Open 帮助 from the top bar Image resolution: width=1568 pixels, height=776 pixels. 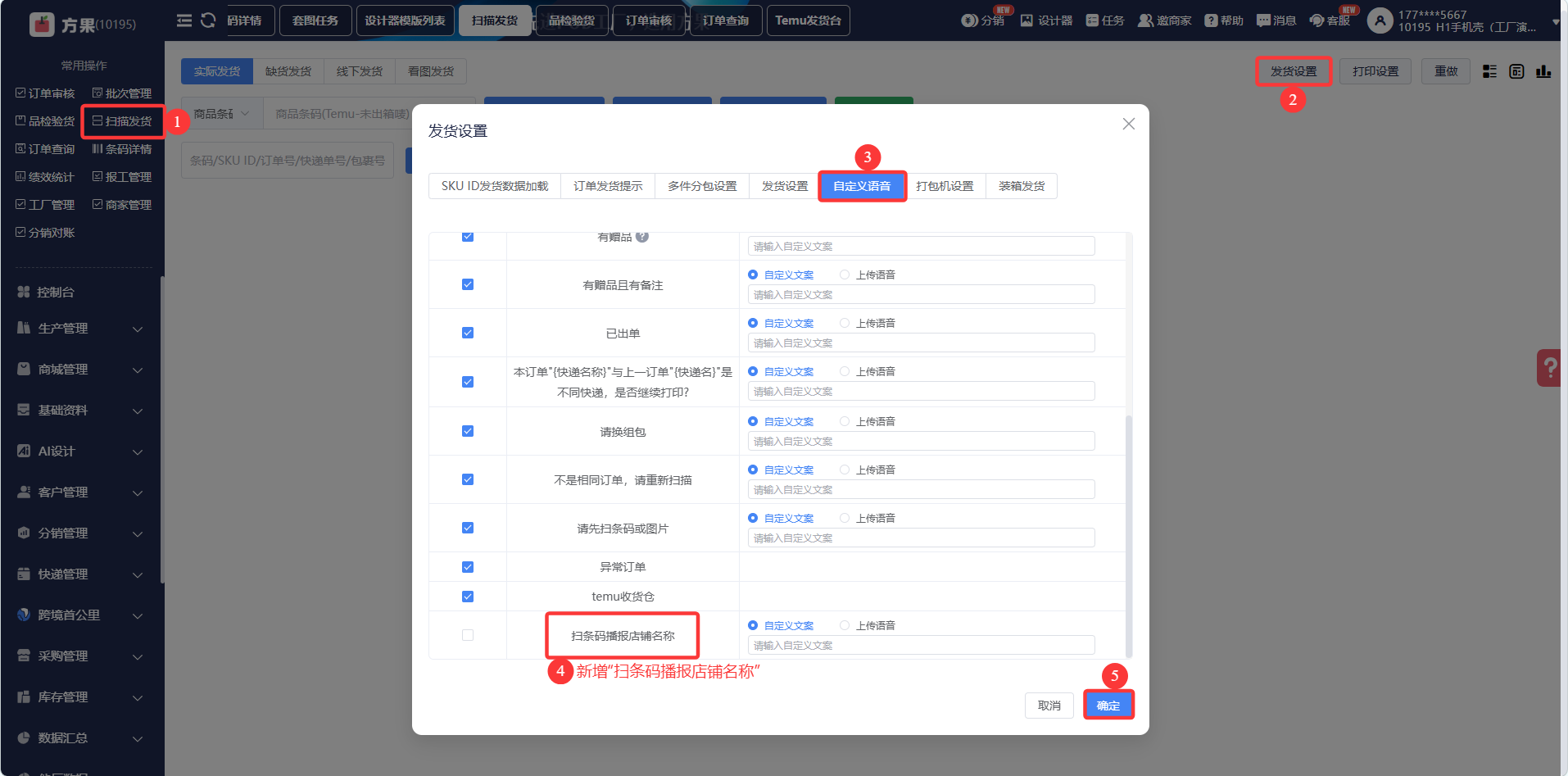click(x=1224, y=20)
